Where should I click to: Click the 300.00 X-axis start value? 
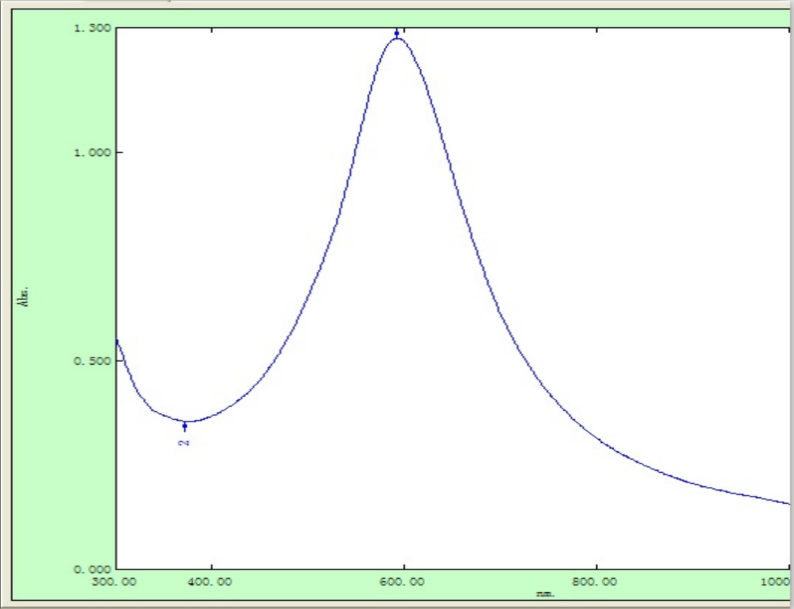point(117,580)
